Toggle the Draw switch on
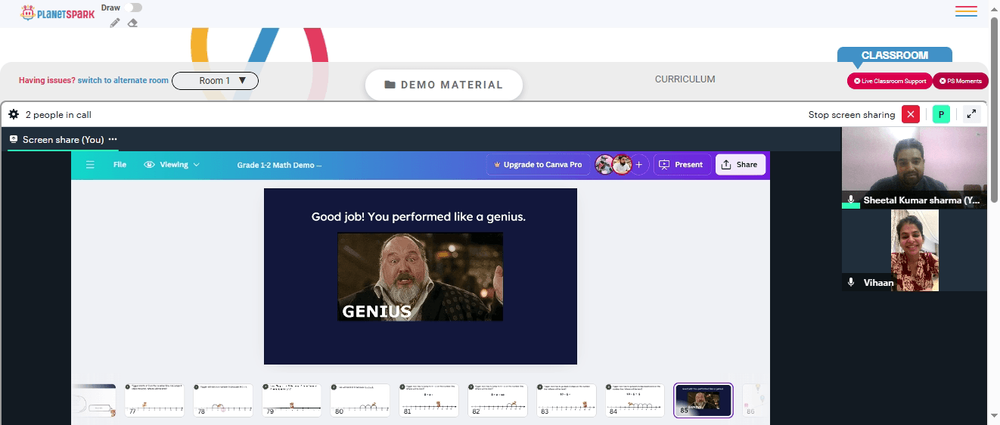 point(133,8)
